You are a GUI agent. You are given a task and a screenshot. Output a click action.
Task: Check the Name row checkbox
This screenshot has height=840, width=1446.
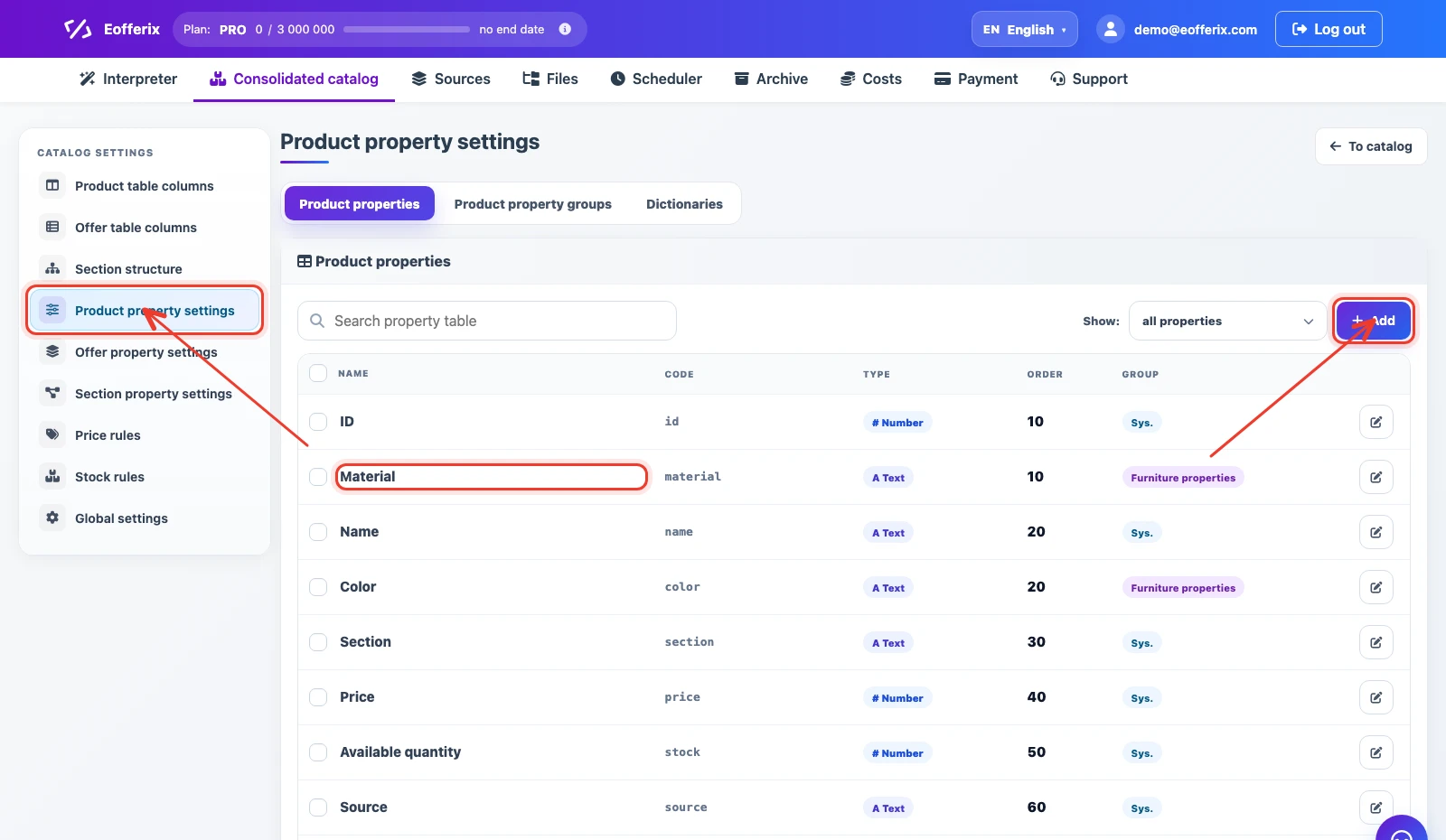tap(318, 532)
